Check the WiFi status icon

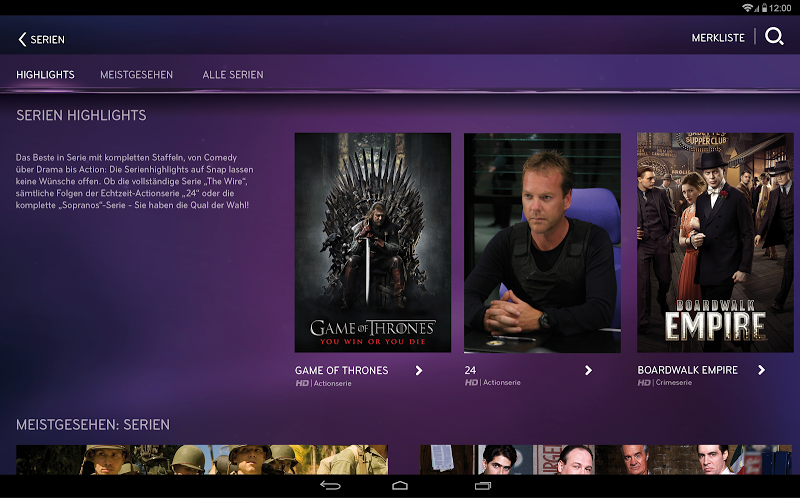[x=748, y=8]
